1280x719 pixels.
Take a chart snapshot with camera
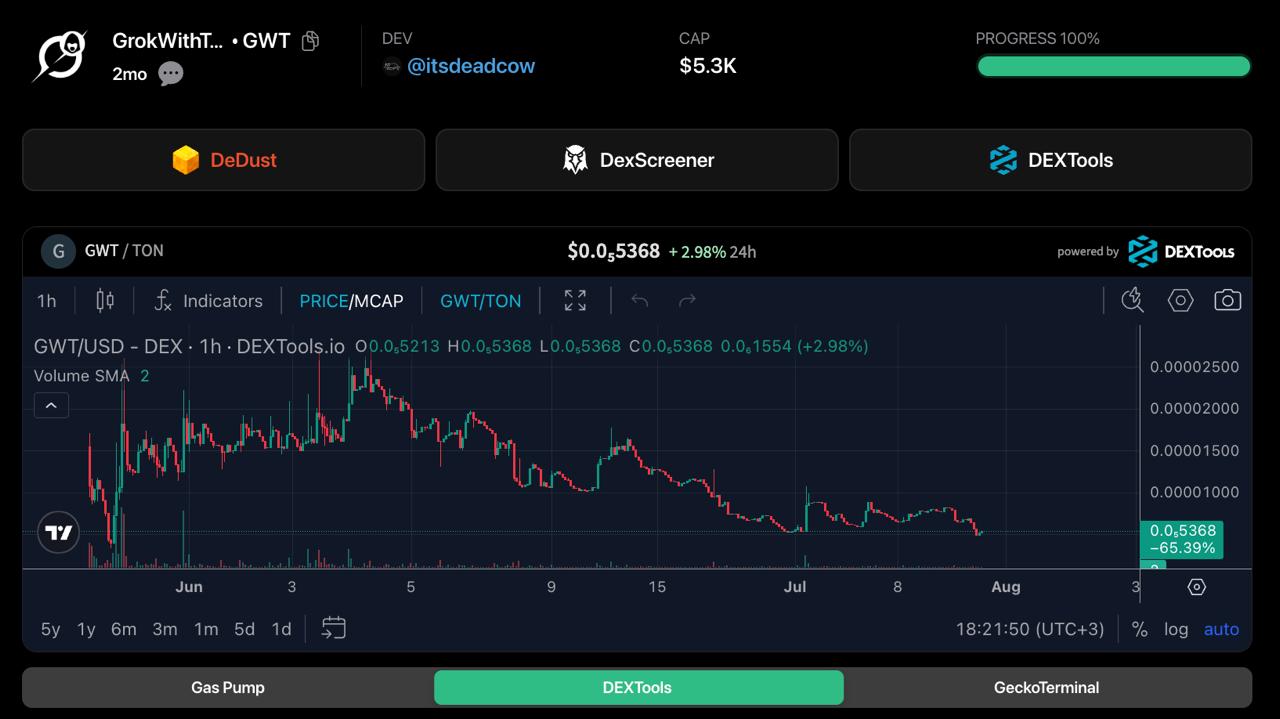1228,300
